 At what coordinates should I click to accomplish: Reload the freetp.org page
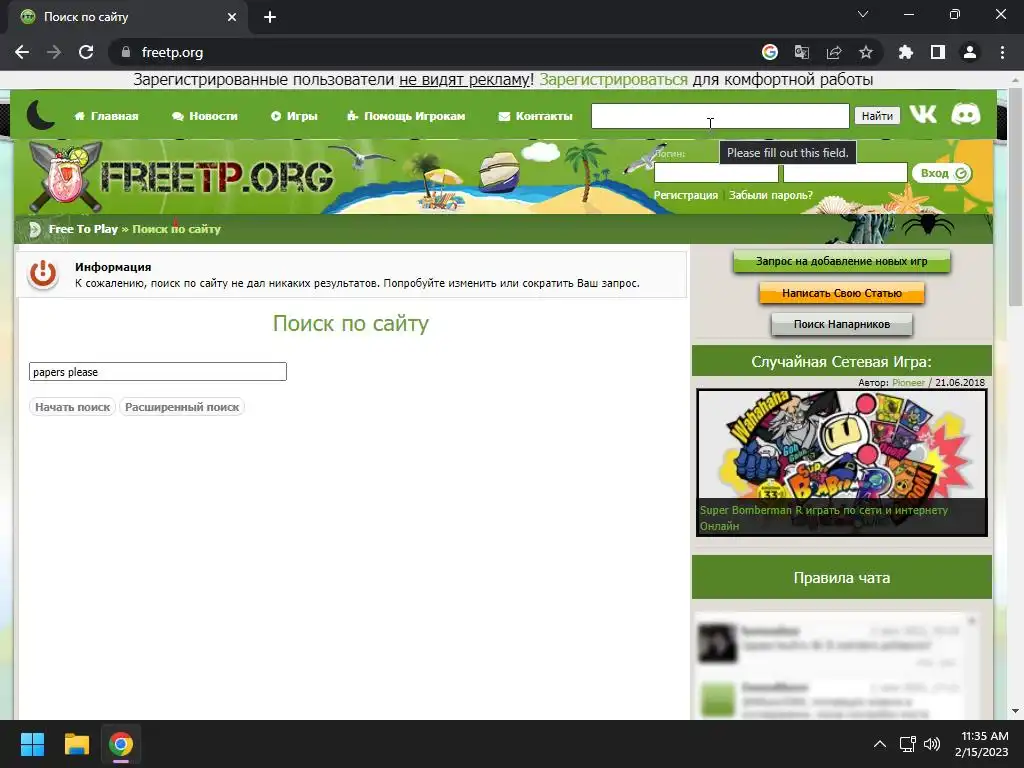[86, 52]
